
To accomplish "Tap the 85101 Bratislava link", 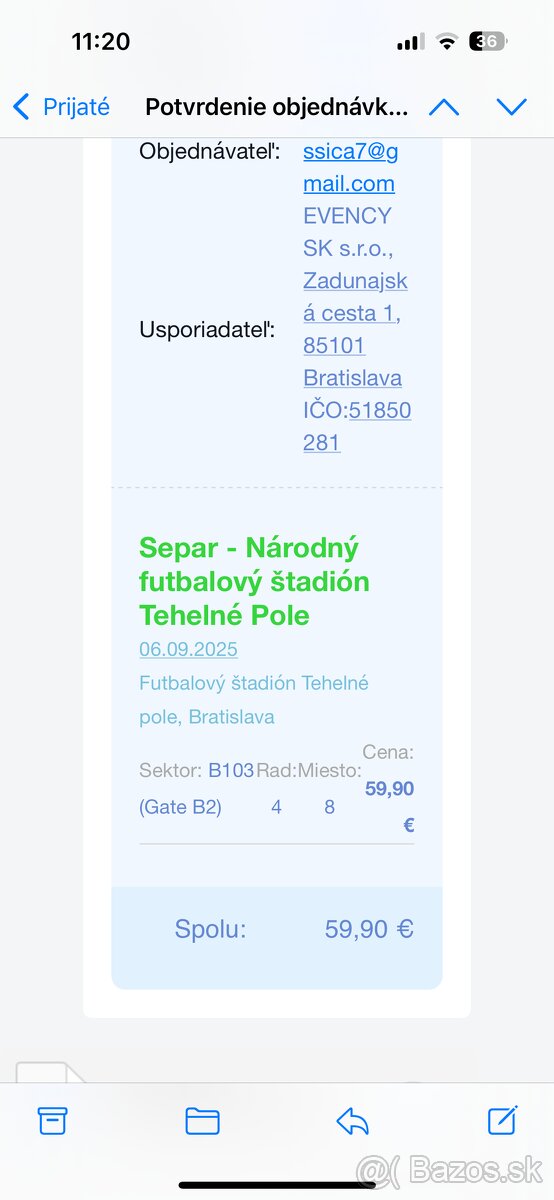I will coord(352,361).
